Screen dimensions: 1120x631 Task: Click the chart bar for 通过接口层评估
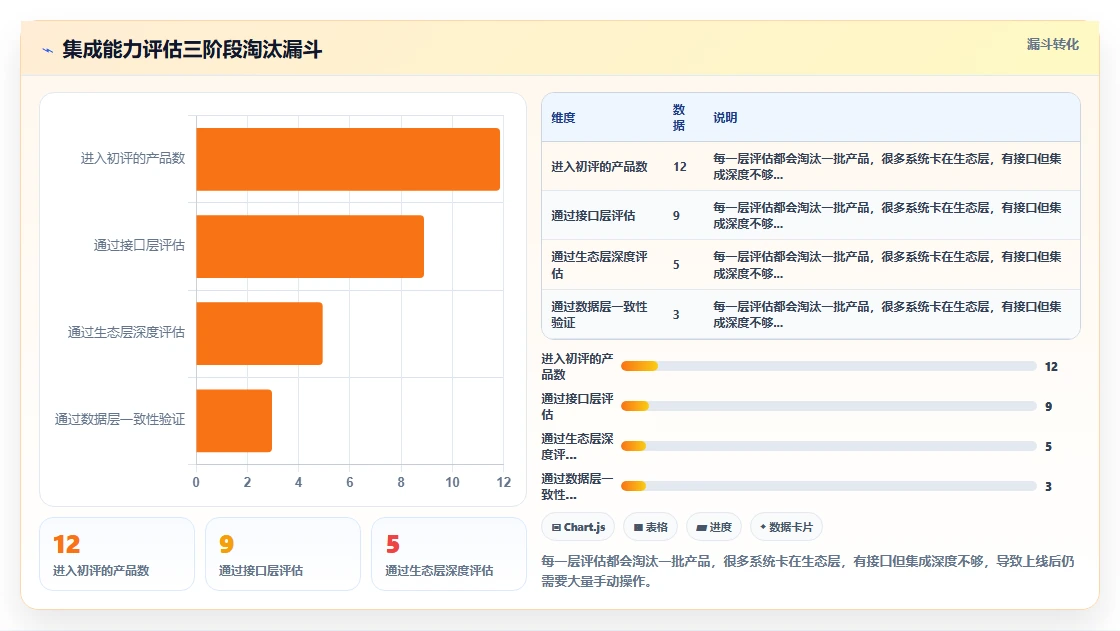pos(310,247)
